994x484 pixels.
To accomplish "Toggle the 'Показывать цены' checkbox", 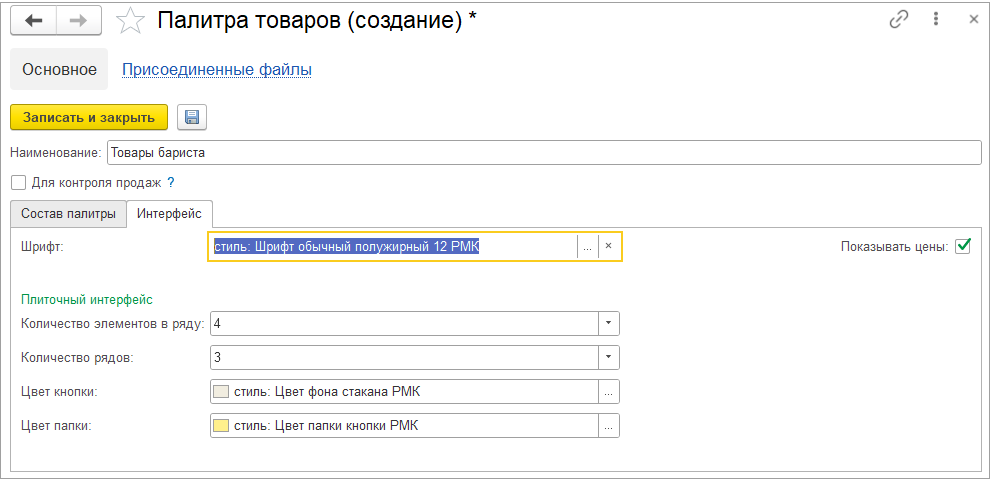I will (963, 246).
